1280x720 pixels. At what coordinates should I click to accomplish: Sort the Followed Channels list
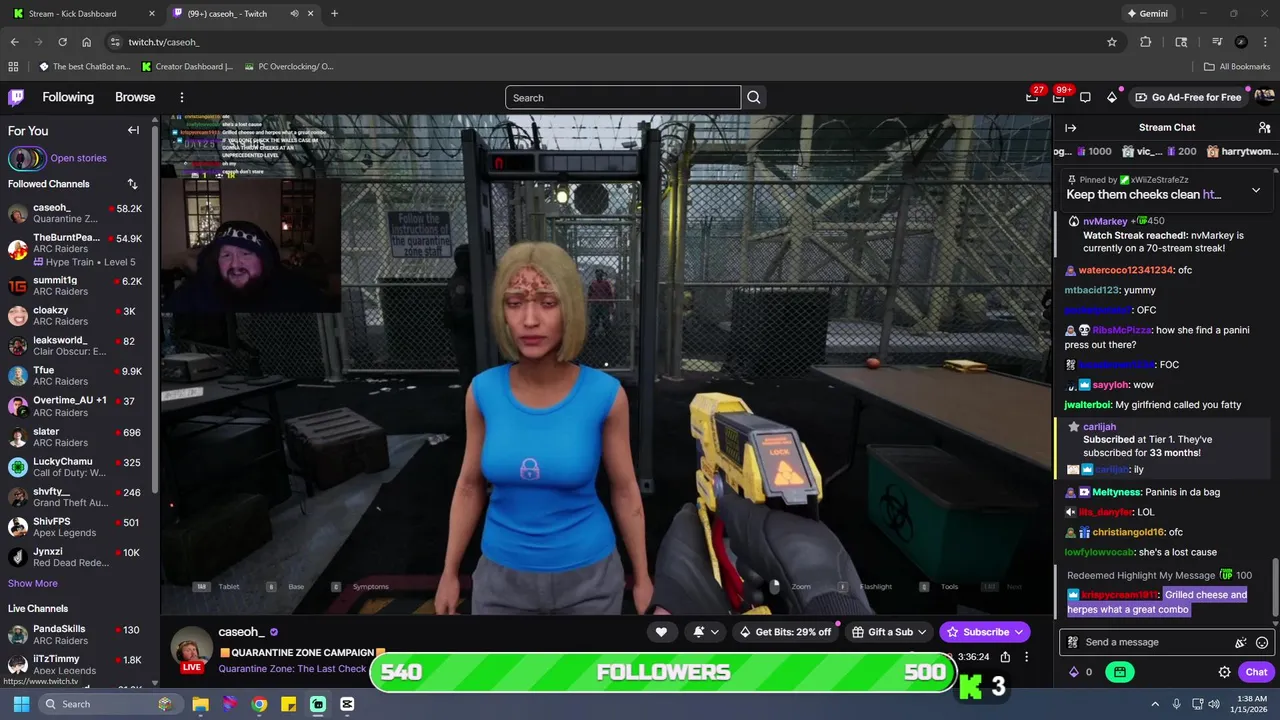point(132,184)
